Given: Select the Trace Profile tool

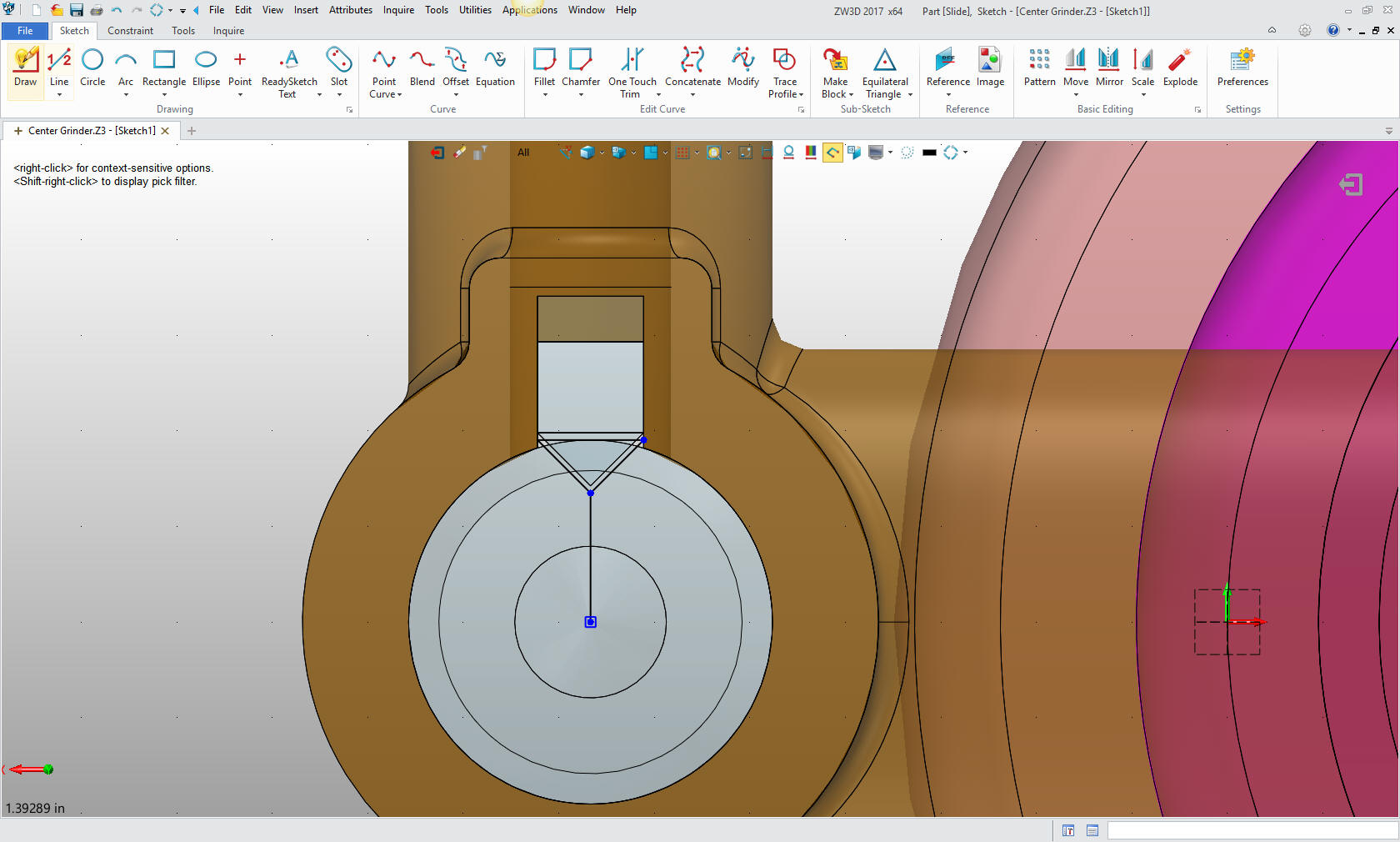Looking at the screenshot, I should [785, 73].
